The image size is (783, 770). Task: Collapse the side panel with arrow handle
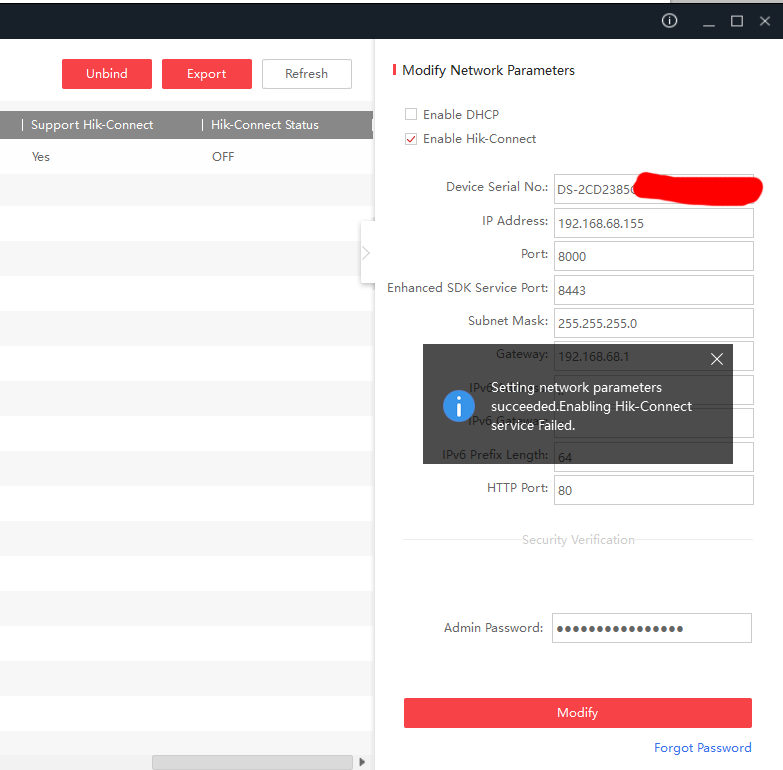click(x=366, y=253)
